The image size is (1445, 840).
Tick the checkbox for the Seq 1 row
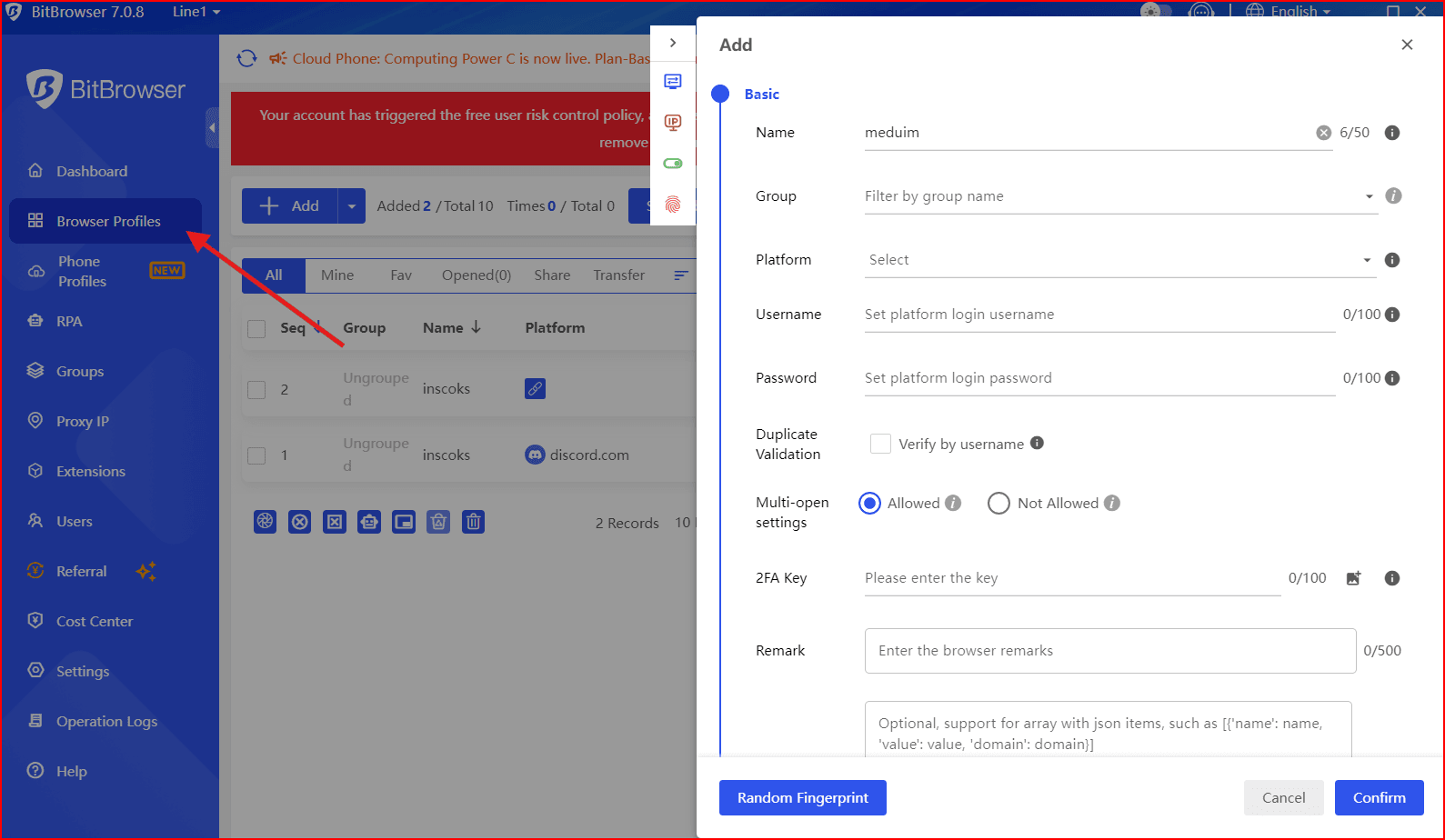coord(257,455)
